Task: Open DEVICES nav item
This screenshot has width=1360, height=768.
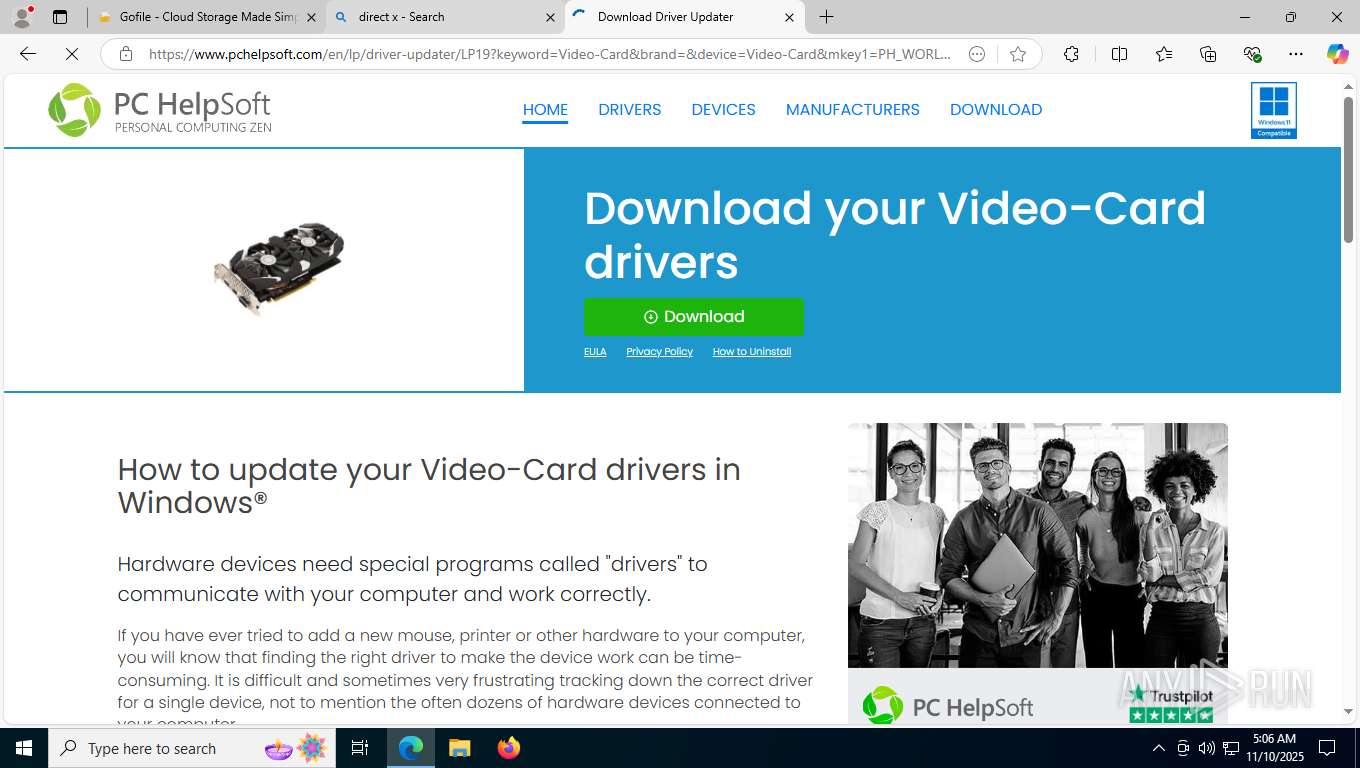Action: 723,110
